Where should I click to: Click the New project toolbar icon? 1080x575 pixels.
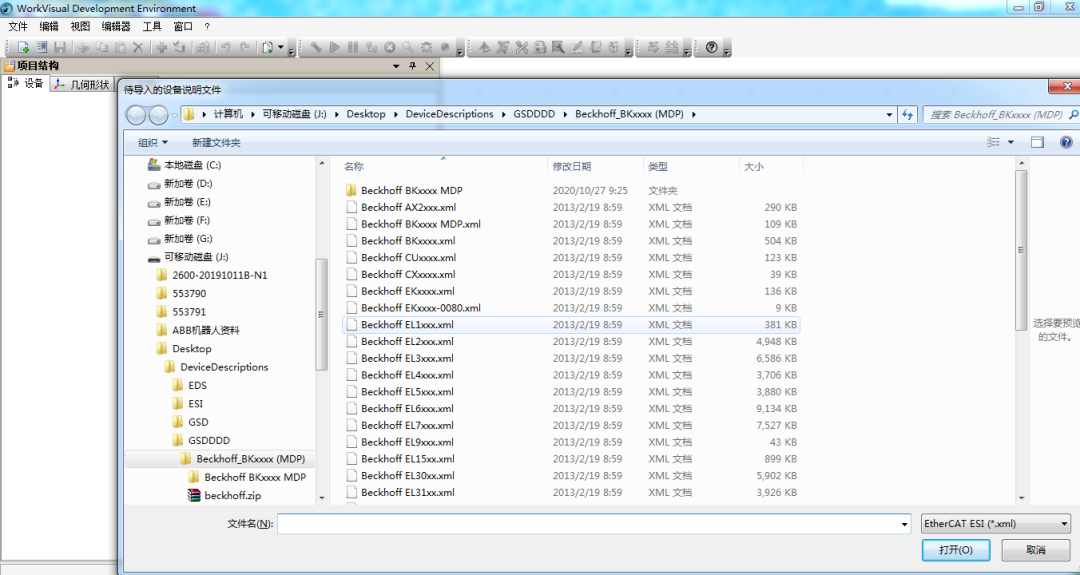[x=23, y=48]
